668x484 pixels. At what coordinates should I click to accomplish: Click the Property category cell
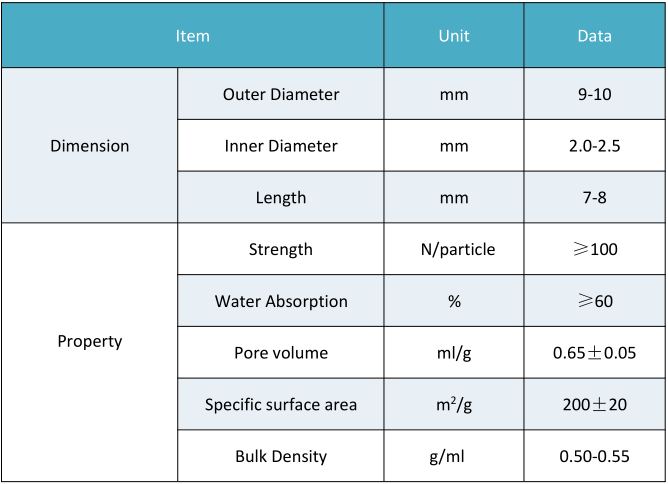89,352
